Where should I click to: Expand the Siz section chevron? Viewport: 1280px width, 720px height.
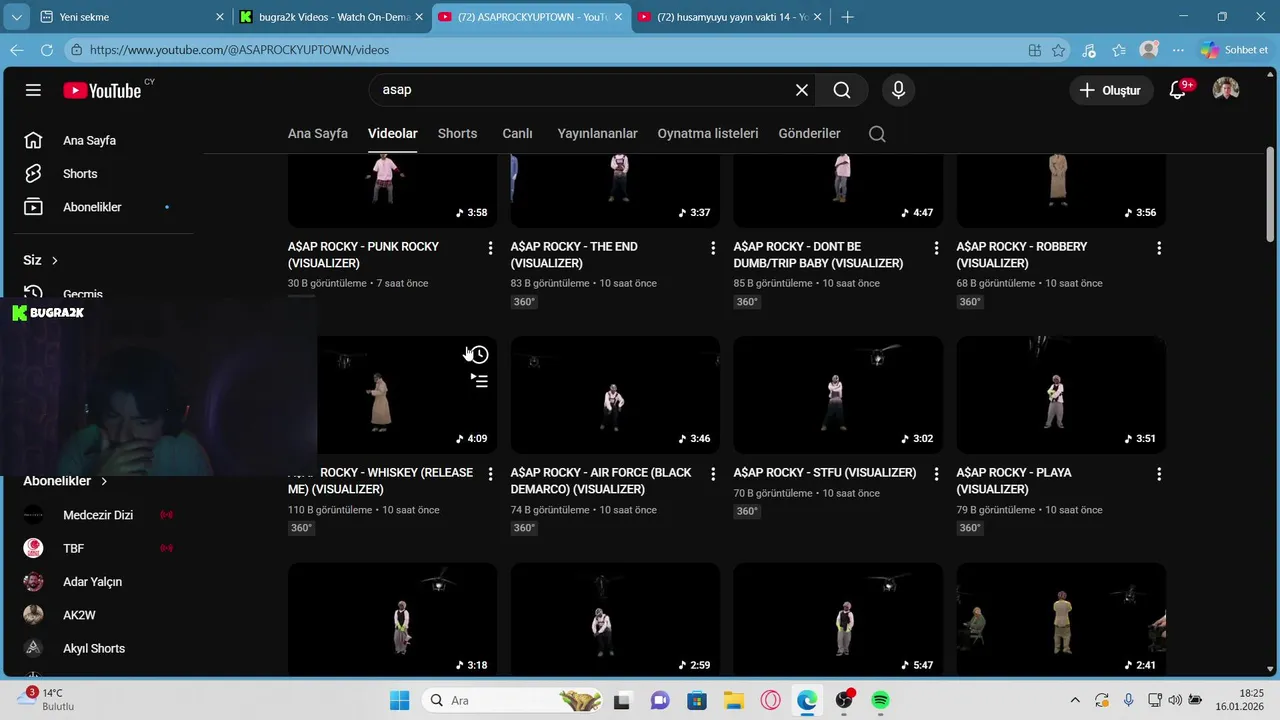[55, 261]
